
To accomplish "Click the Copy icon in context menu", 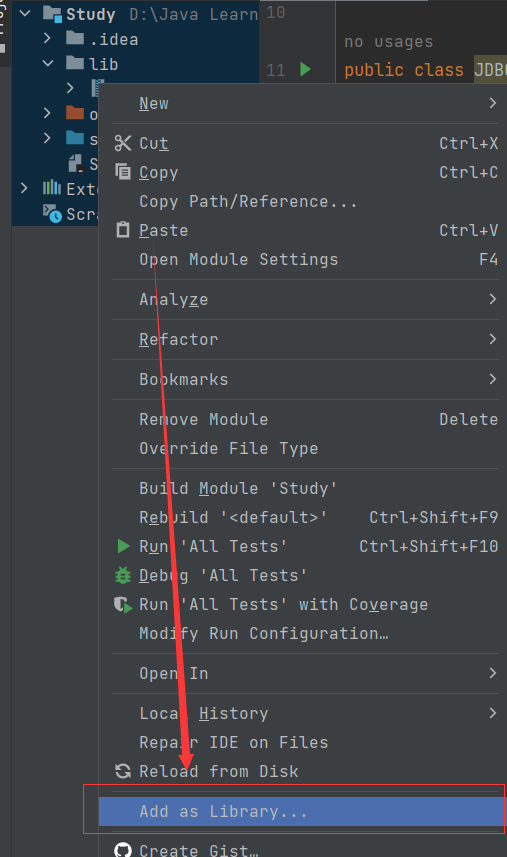I will [x=123, y=172].
